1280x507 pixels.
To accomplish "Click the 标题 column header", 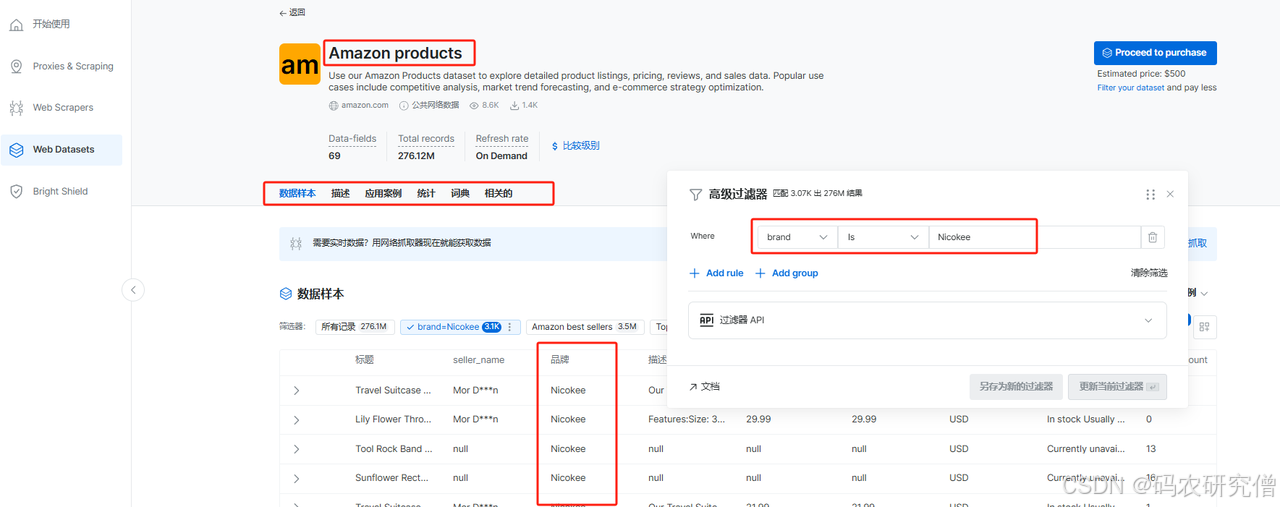I will [x=365, y=360].
